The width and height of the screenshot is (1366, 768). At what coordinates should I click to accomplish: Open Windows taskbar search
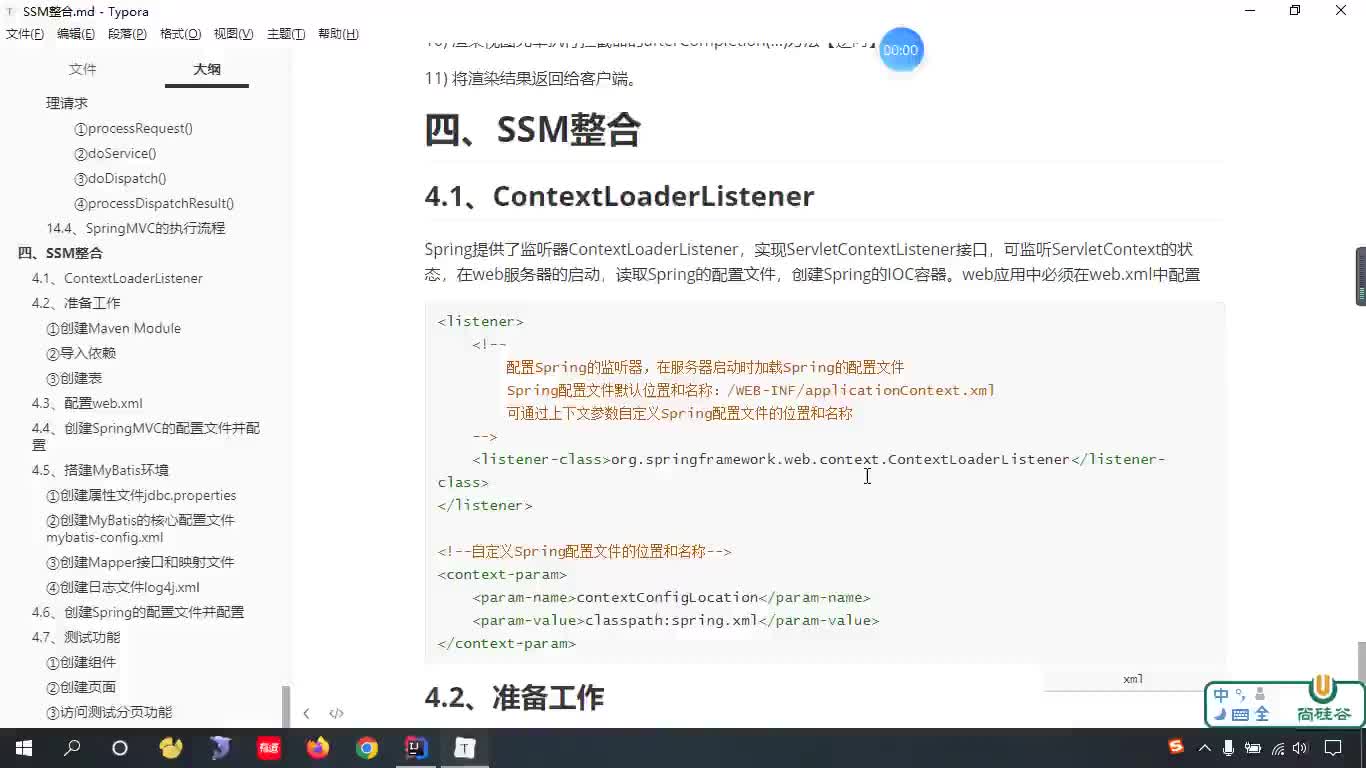tap(72, 747)
